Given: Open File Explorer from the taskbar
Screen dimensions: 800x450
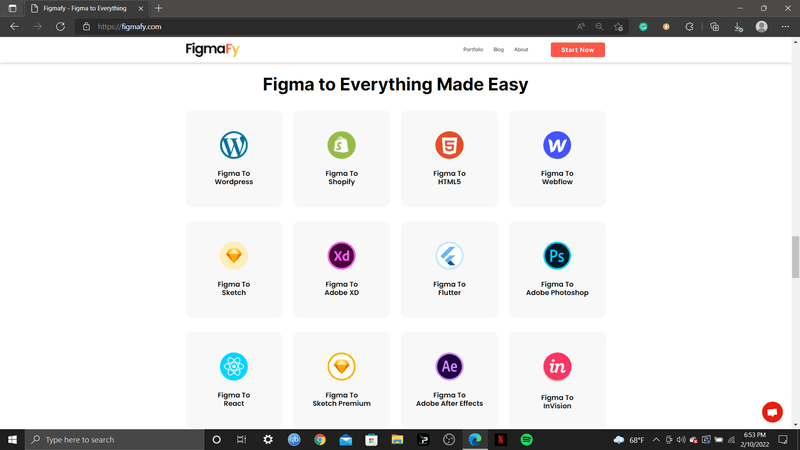Looking at the screenshot, I should tap(397, 439).
